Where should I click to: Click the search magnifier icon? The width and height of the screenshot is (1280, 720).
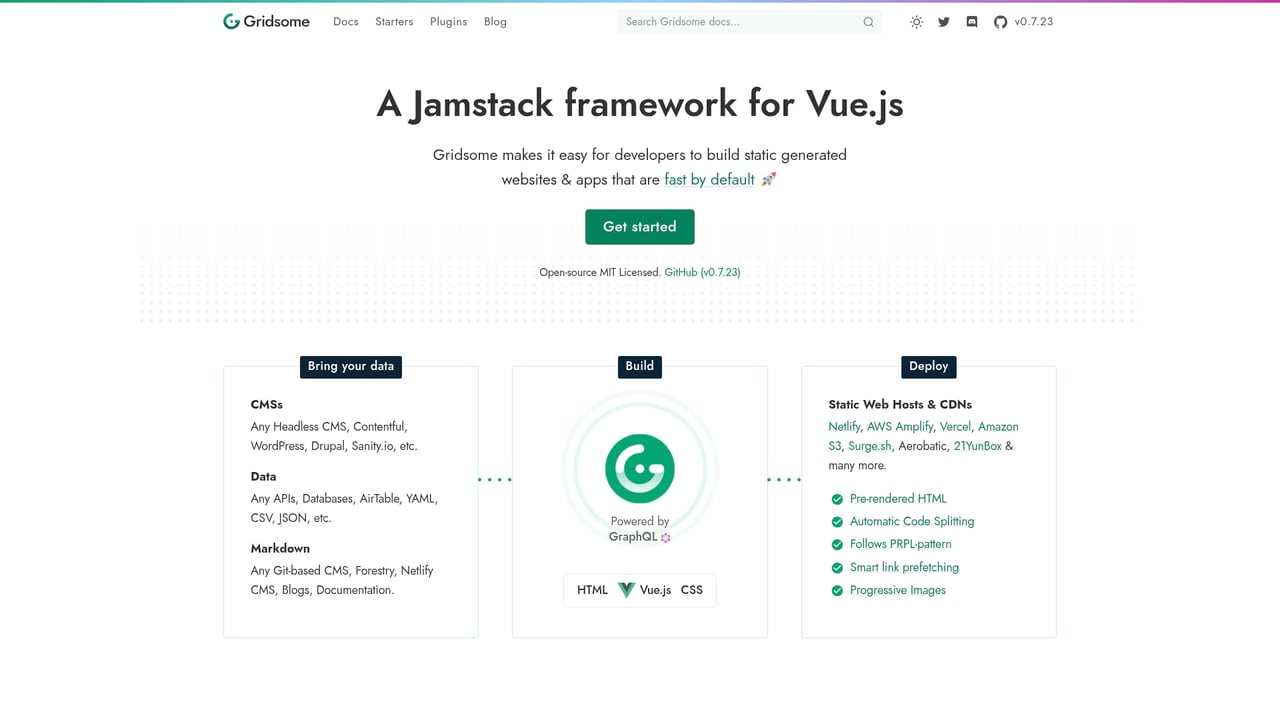coord(868,22)
